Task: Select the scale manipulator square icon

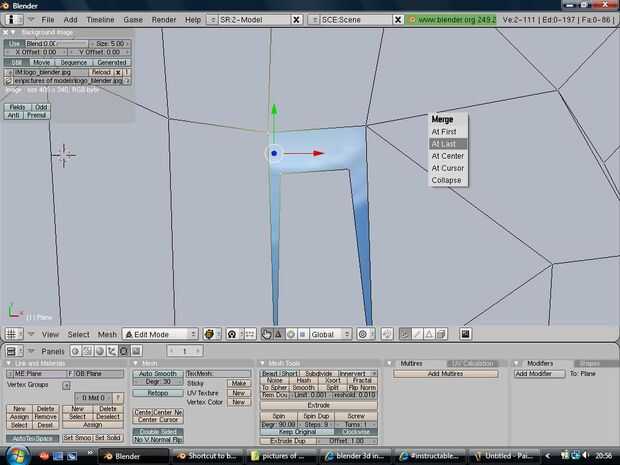Action: [302, 335]
